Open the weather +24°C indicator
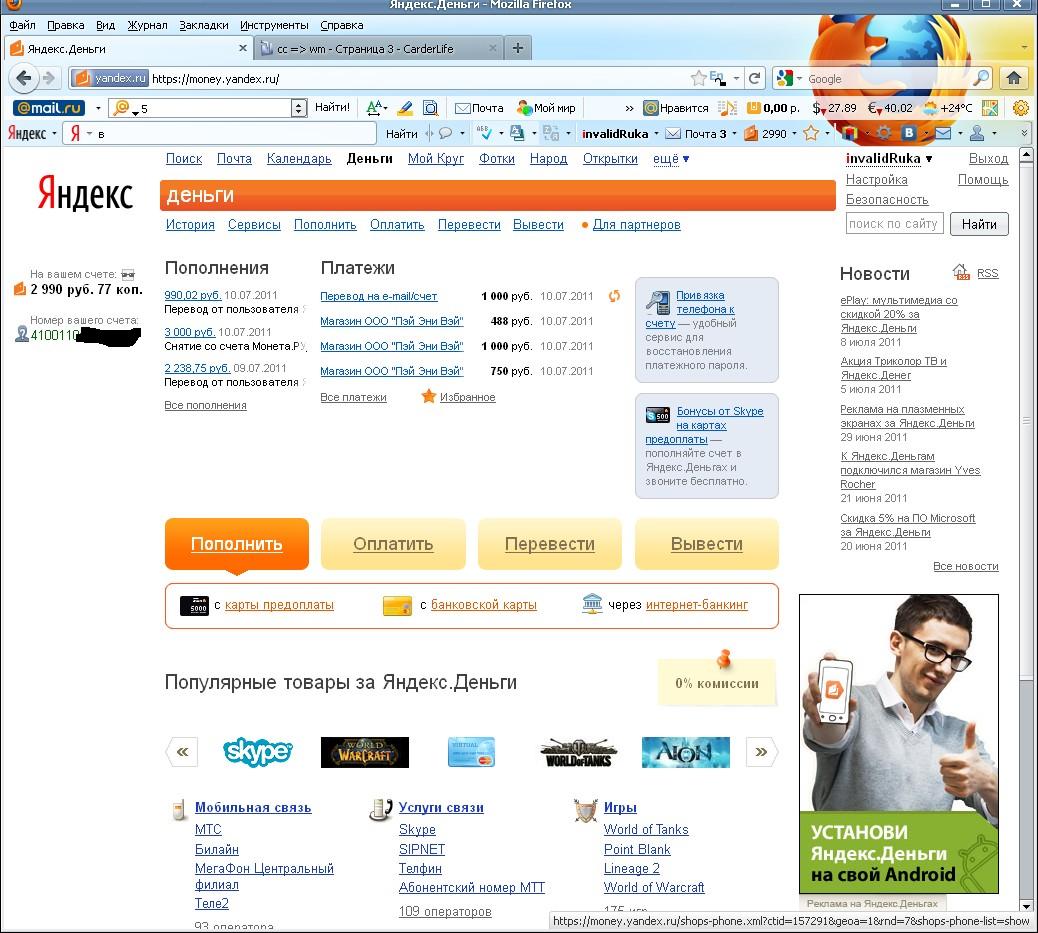 click(x=947, y=108)
